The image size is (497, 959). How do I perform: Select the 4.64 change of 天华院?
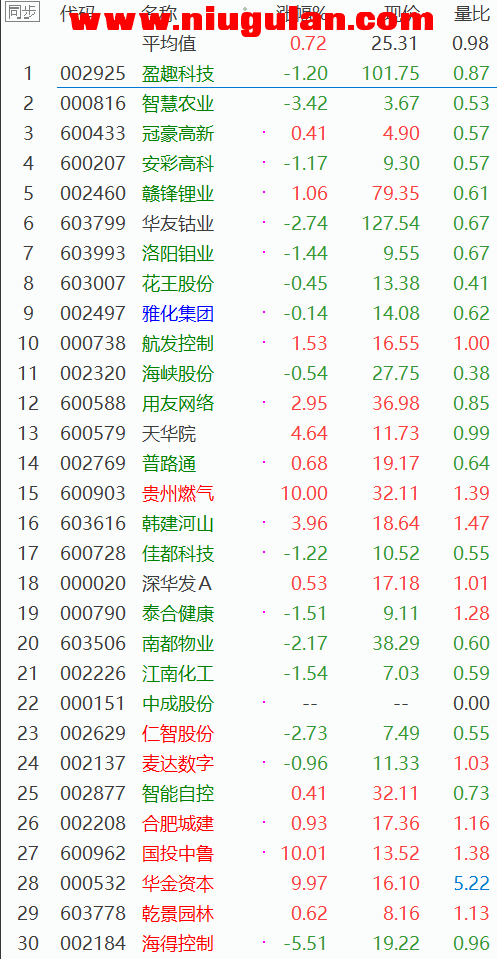[x=309, y=433]
